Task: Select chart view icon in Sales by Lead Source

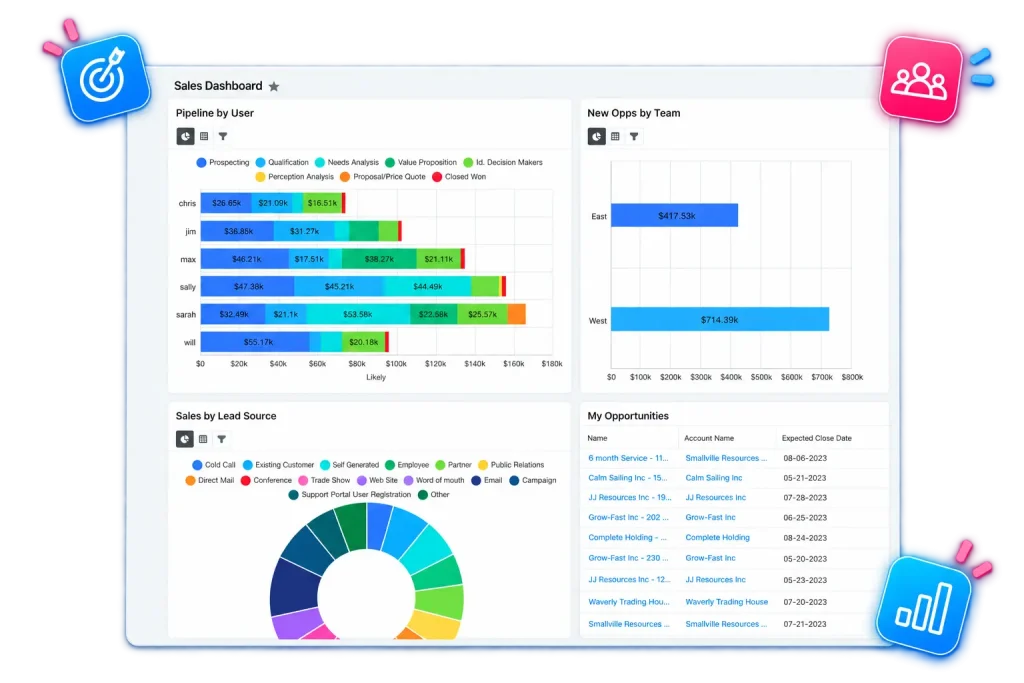Action: pos(185,439)
